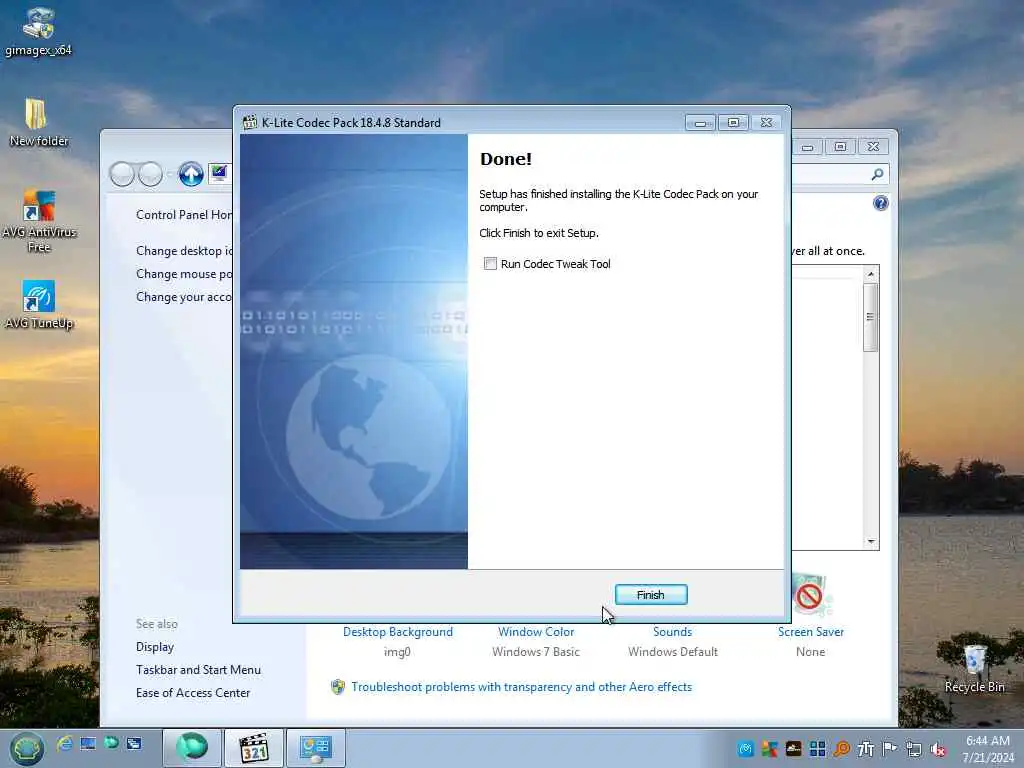Viewport: 1024px width, 768px height.
Task: Click the Up arrow in Control Panel window
Action: 191,174
